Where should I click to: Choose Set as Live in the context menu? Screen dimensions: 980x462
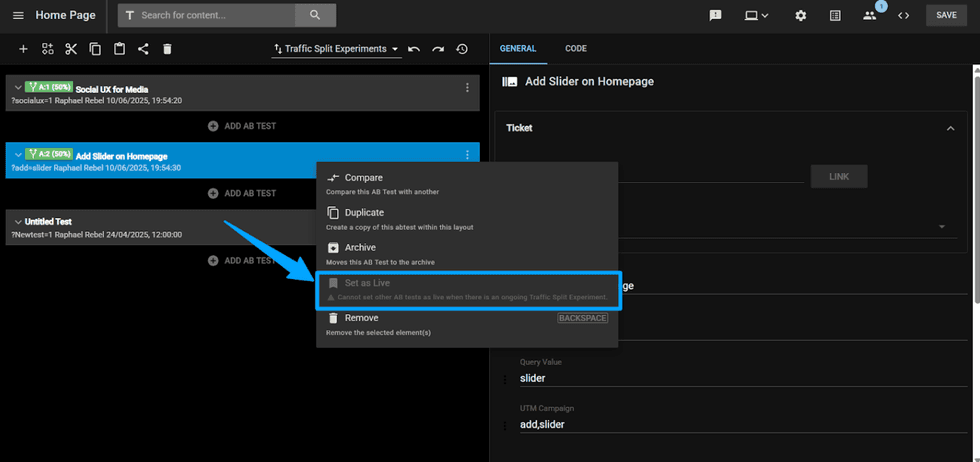coord(468,289)
